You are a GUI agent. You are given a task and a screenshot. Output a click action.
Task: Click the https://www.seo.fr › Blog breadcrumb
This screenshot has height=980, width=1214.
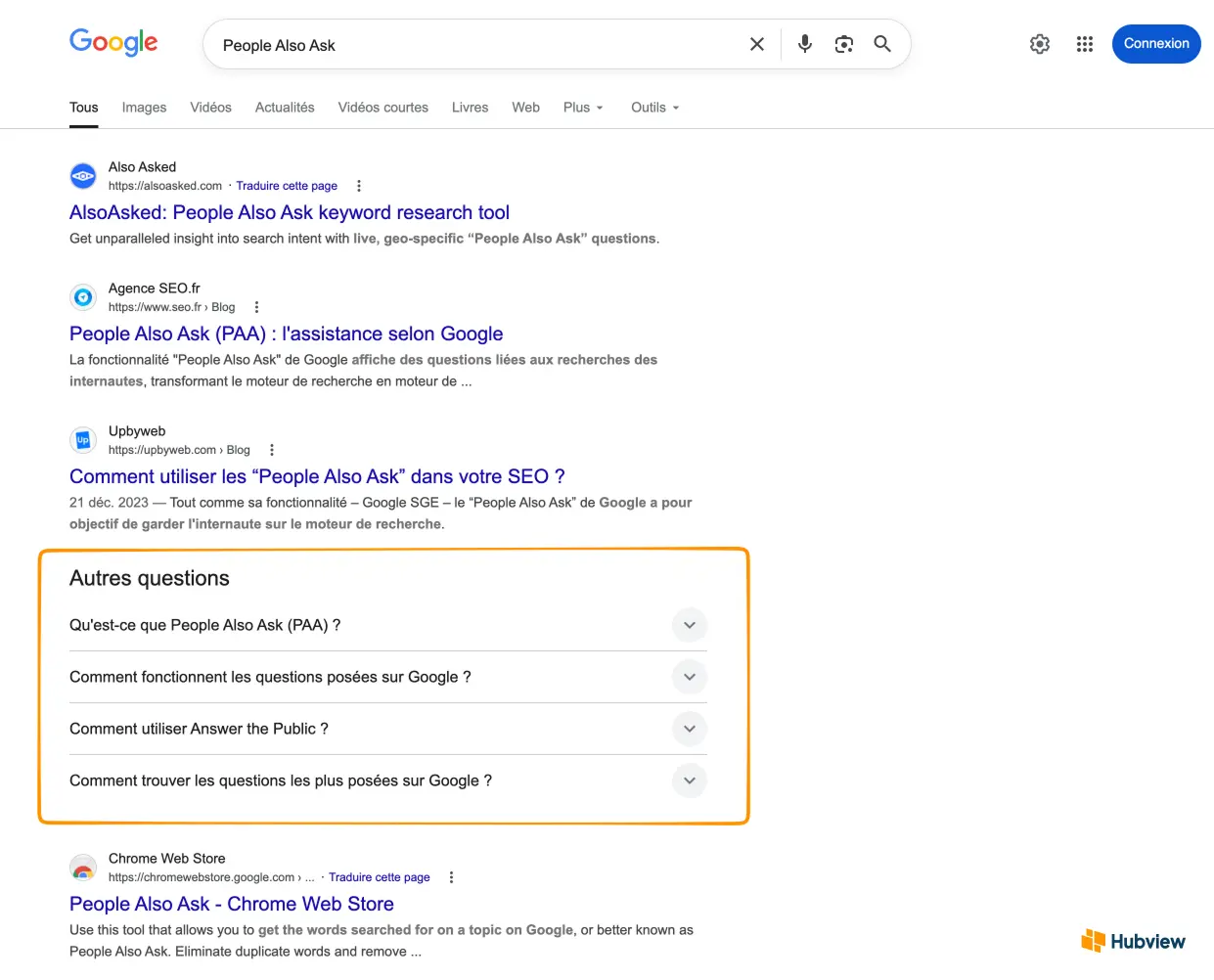(x=172, y=307)
